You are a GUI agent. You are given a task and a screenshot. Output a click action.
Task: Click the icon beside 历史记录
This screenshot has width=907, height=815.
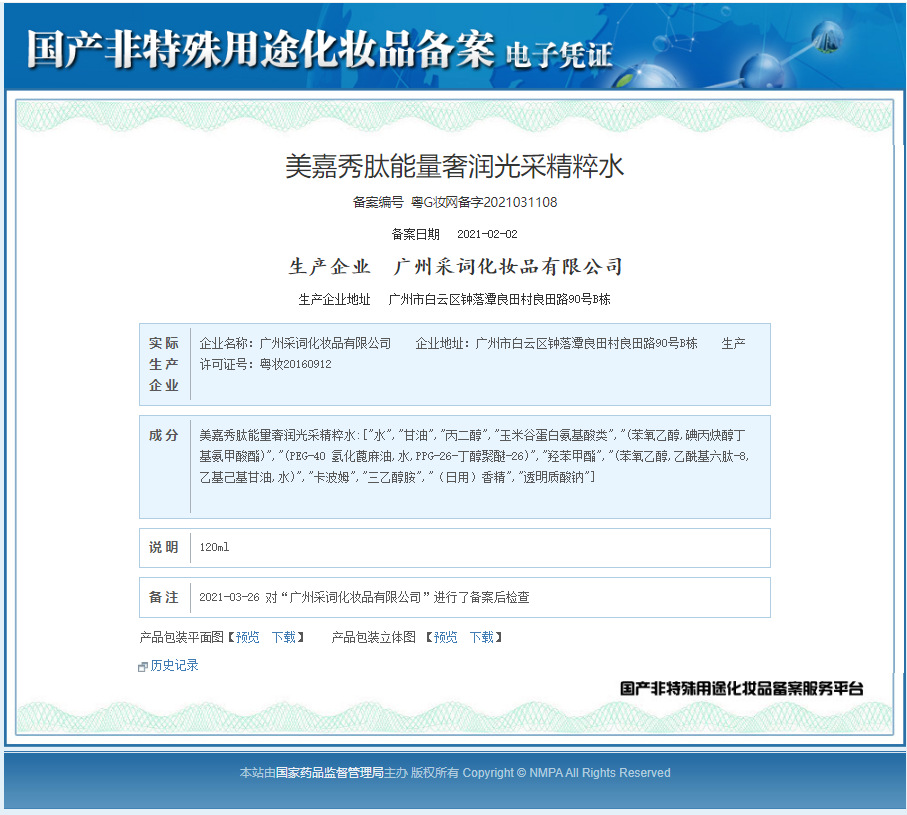[142, 667]
